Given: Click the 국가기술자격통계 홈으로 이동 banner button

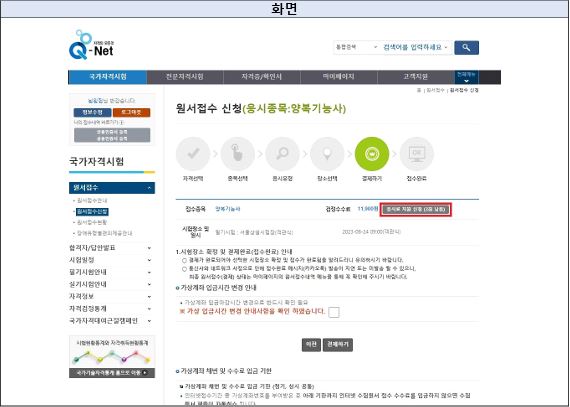Looking at the screenshot, I should coord(112,373).
